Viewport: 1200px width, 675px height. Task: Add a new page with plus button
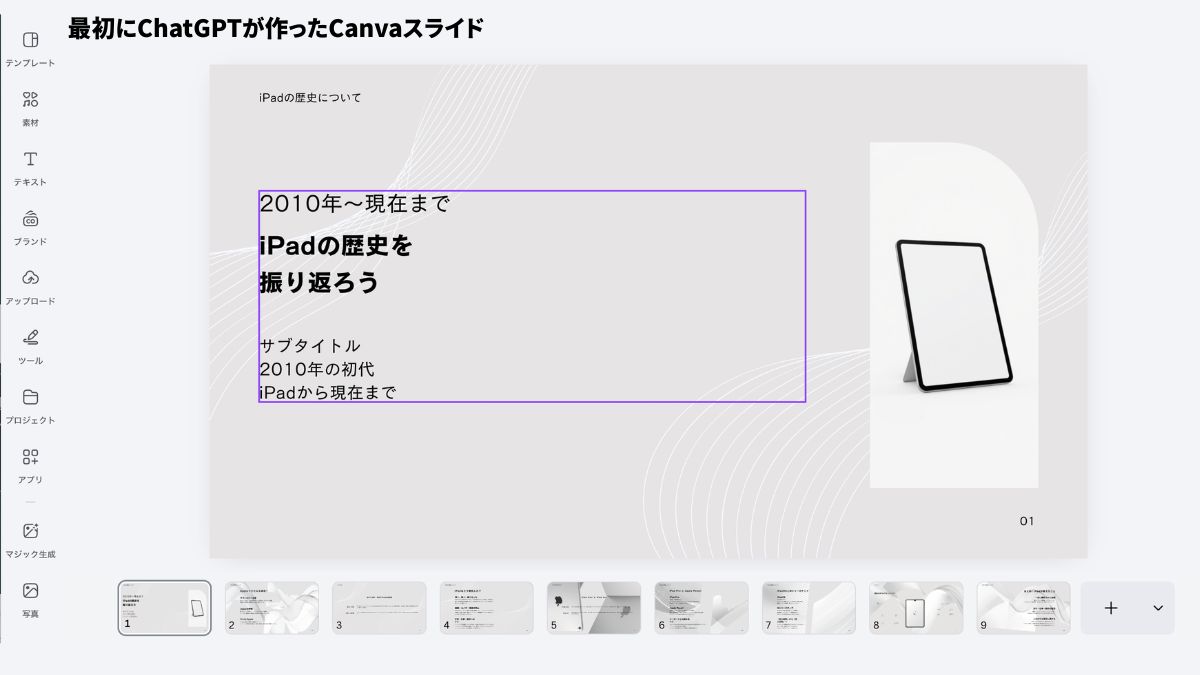(1111, 608)
